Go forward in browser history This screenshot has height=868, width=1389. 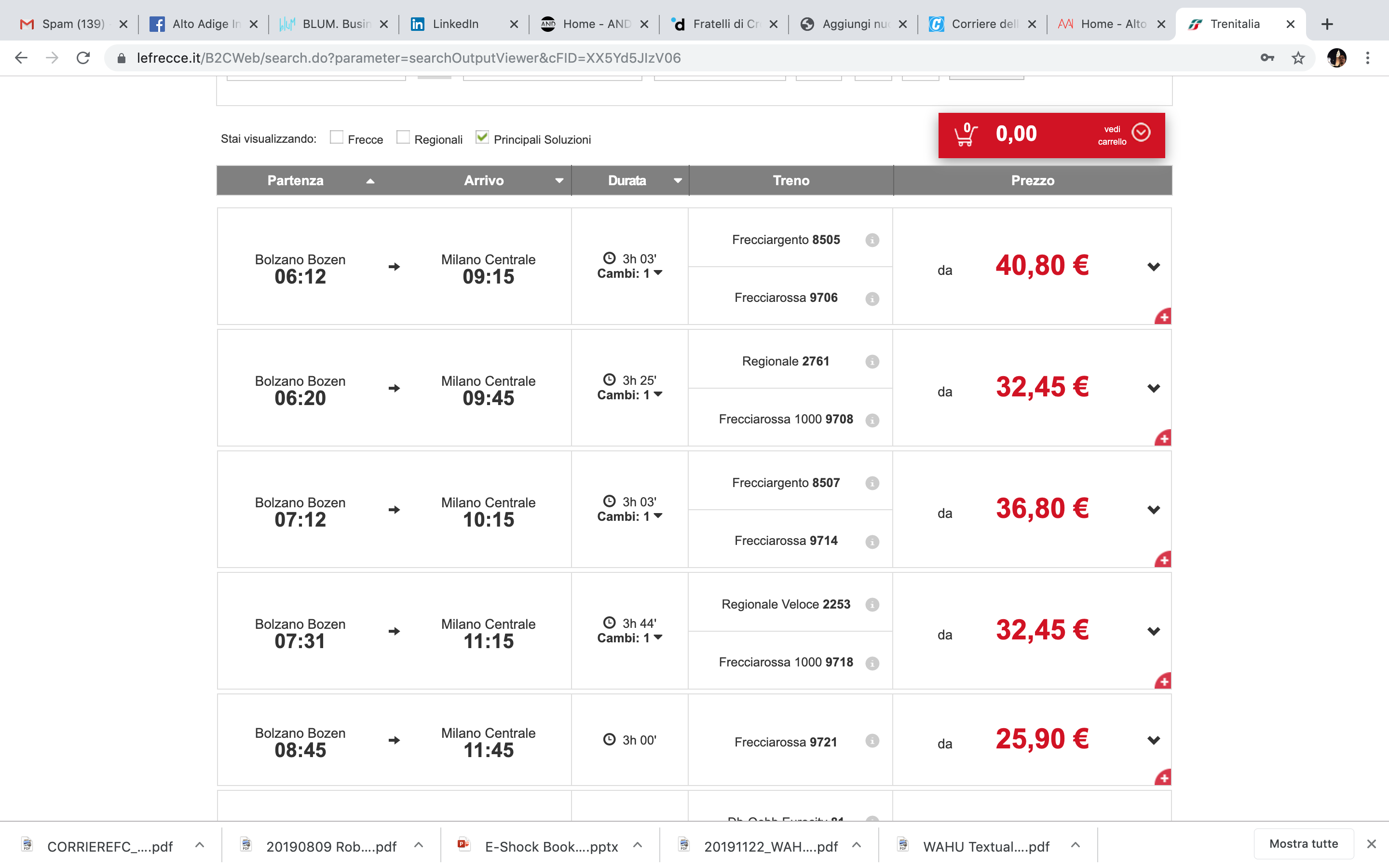(52, 58)
